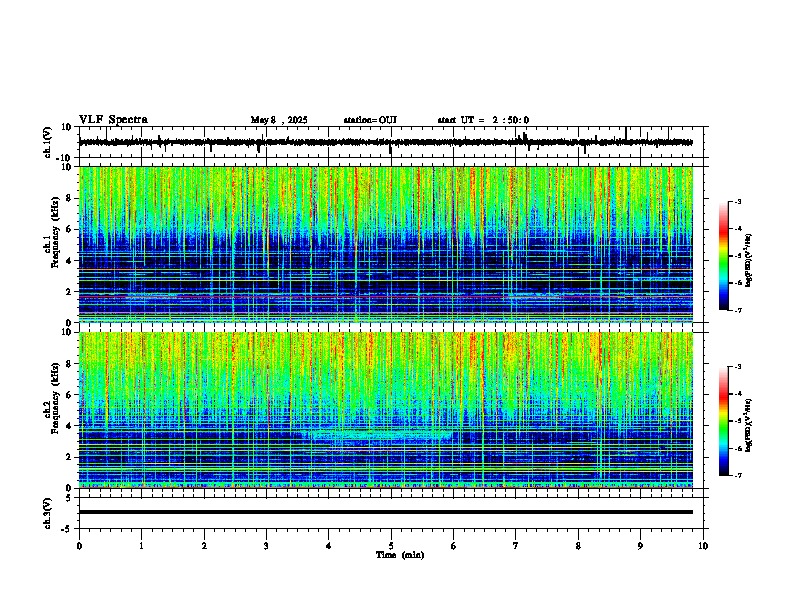The image size is (792, 612).
Task: Click the "ch.1(V)" vertical axis label
Action: tap(48, 142)
